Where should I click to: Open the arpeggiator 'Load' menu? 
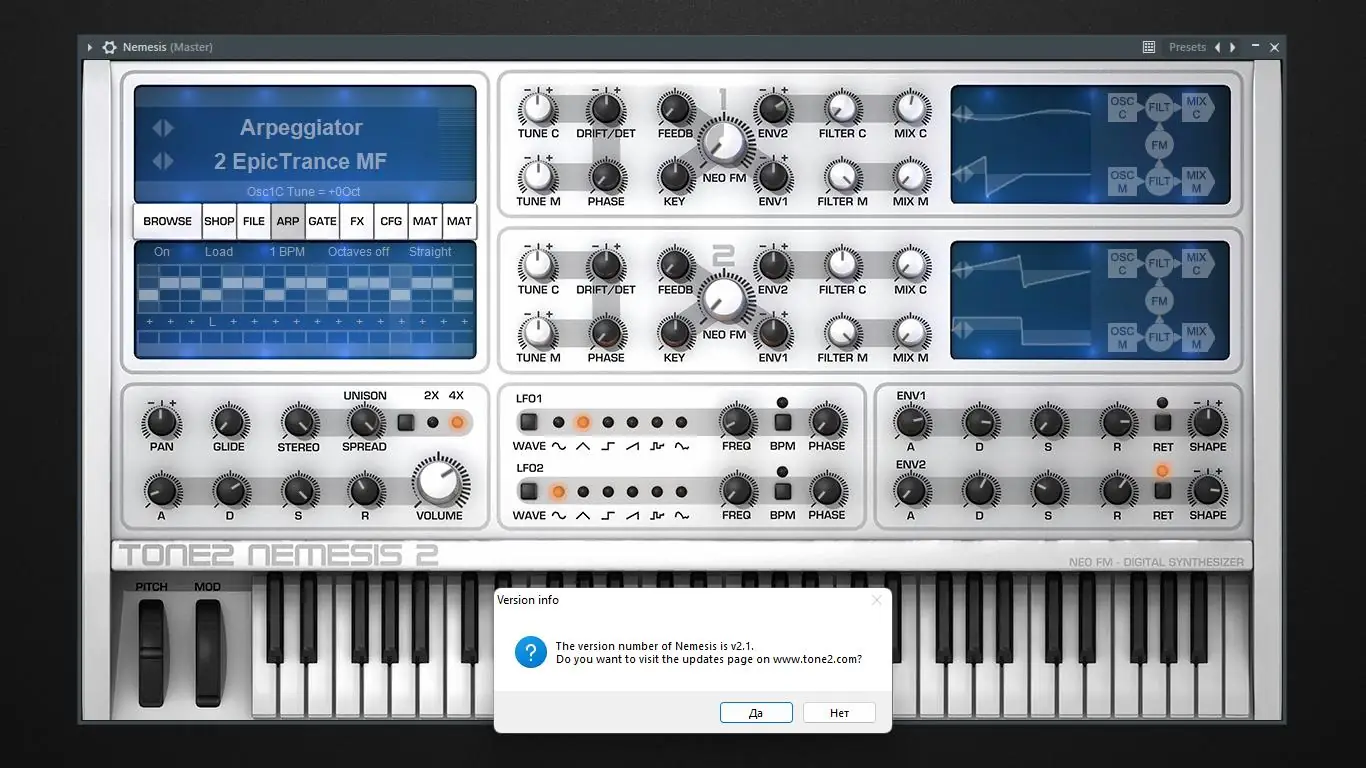point(219,252)
